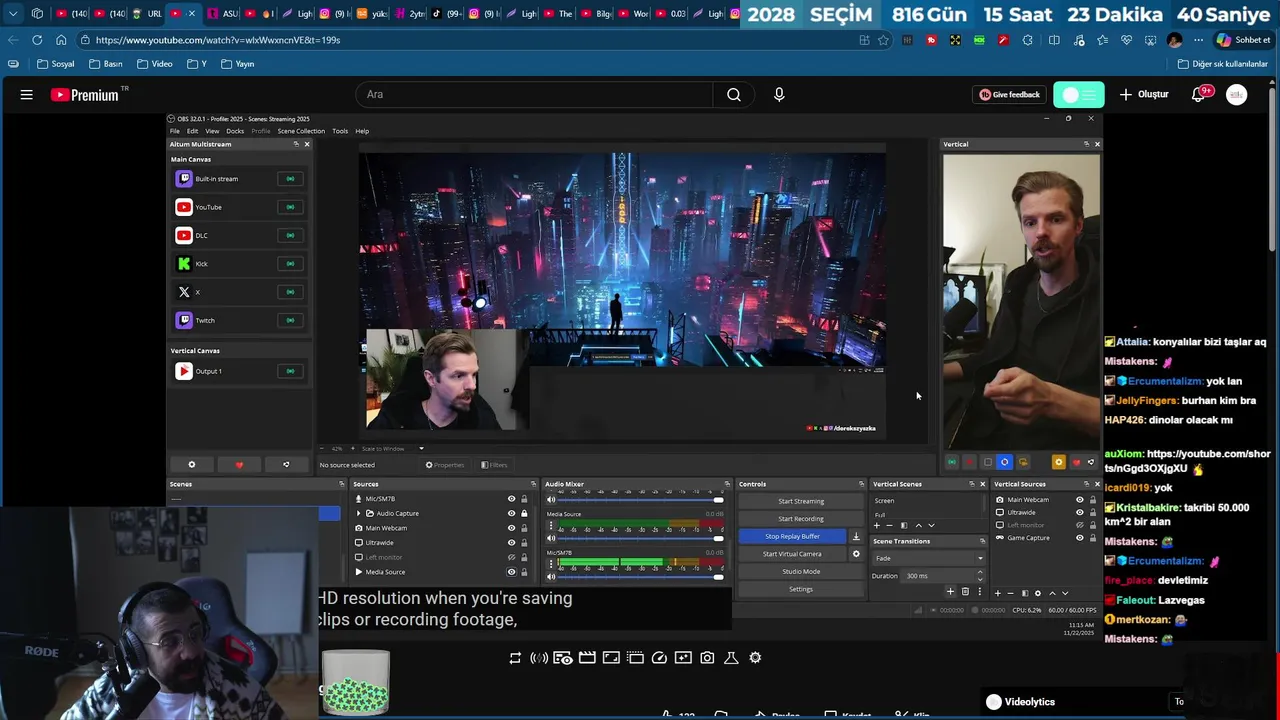The image size is (1280, 720).
Task: Adjust the Mic/SM7B volume slider at bottom
Action: [x=640, y=577]
